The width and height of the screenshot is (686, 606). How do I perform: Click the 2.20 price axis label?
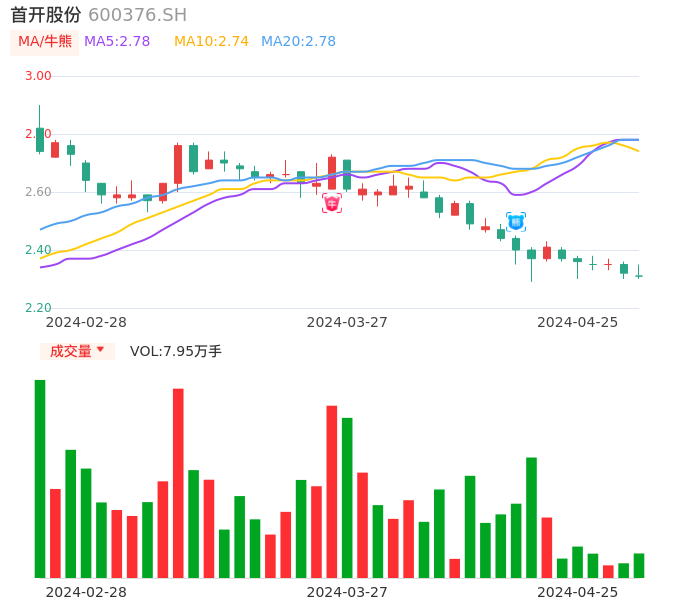(38, 308)
